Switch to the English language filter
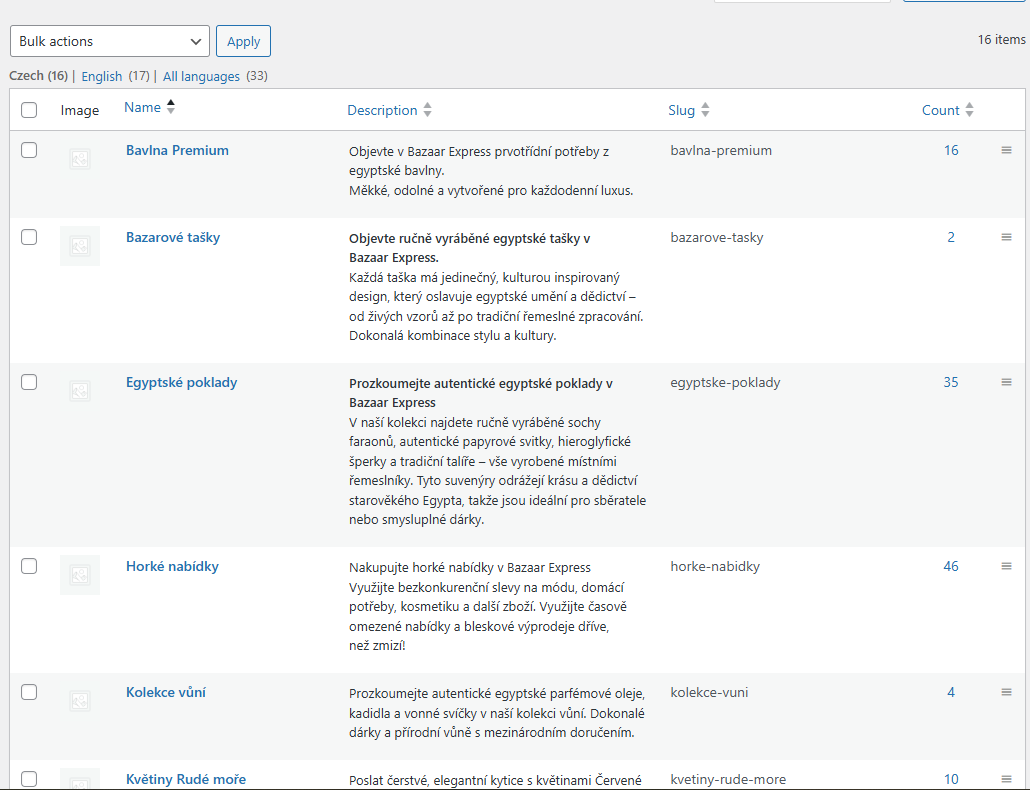 pyautogui.click(x=102, y=76)
